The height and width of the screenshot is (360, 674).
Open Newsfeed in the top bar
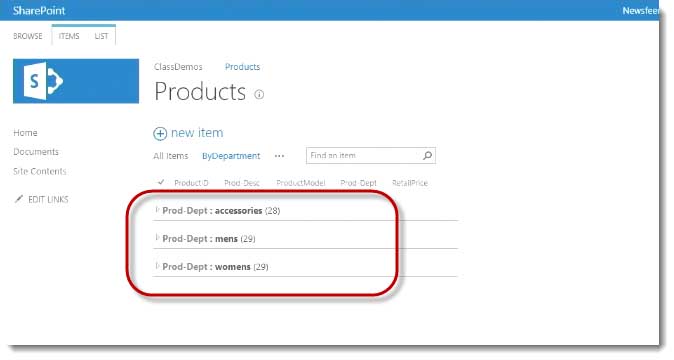[x=640, y=10]
